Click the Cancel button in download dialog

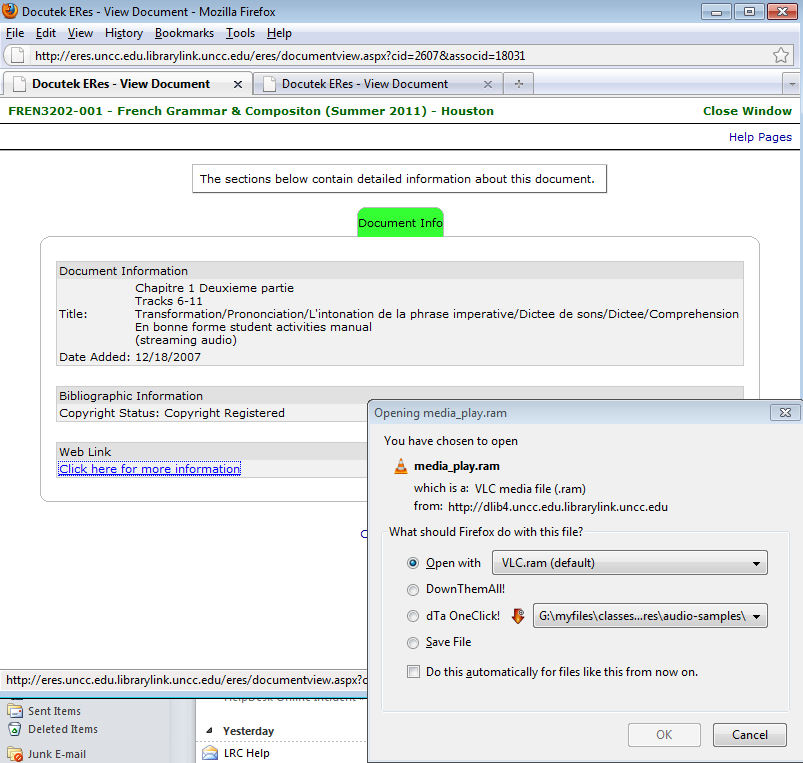749,735
